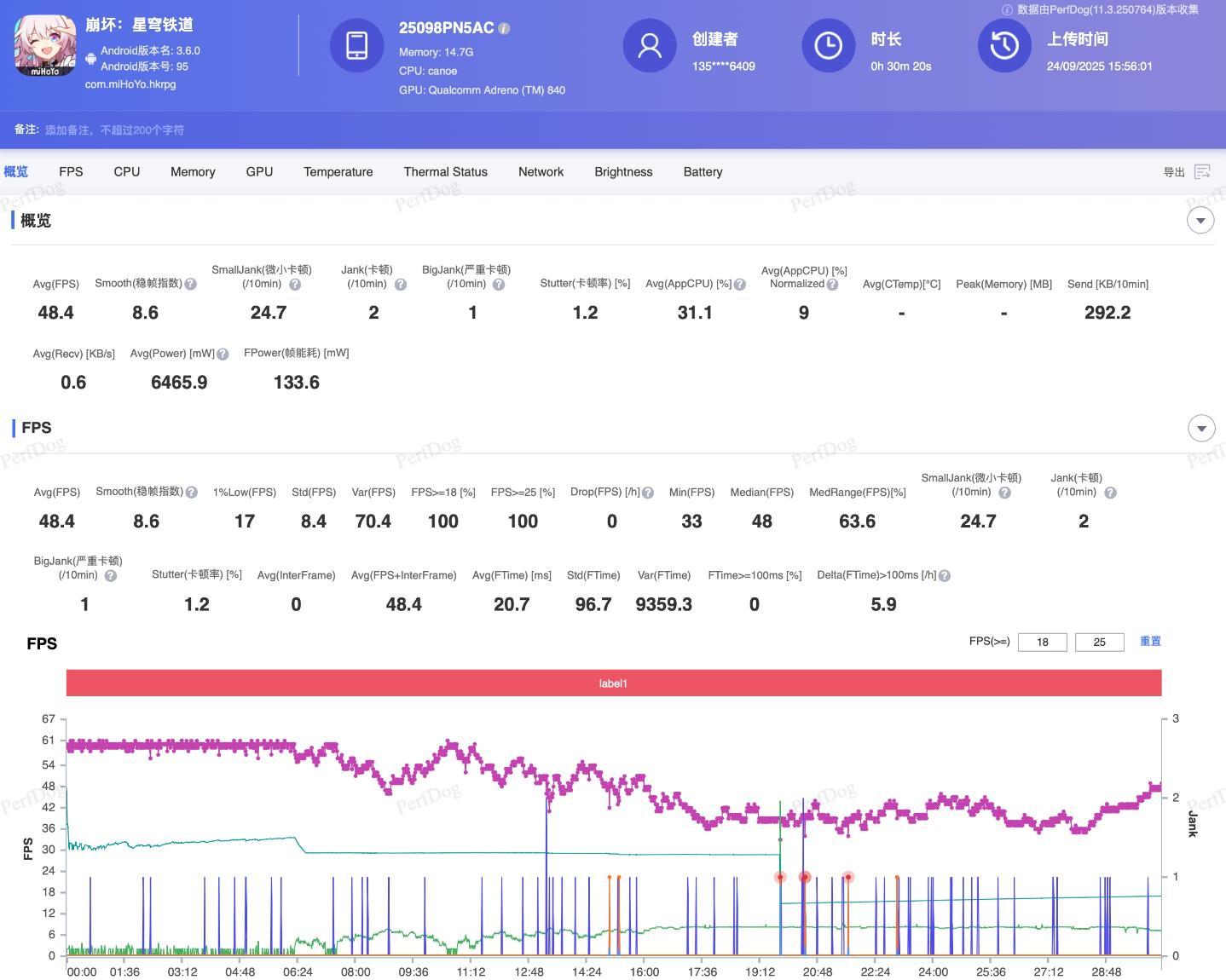Click the 导出 export button
The image size is (1226, 980).
point(1174,172)
